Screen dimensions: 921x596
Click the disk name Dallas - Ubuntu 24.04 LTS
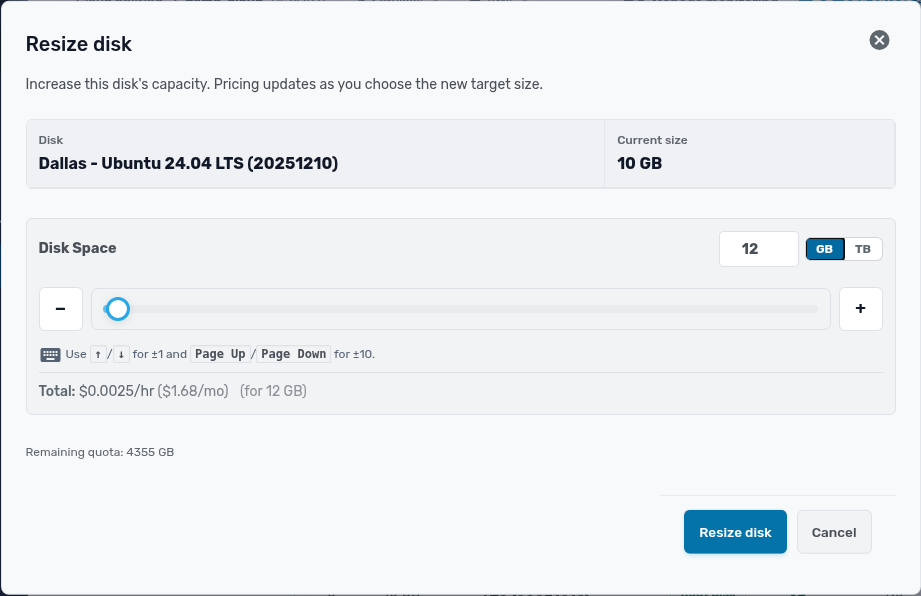[x=189, y=163]
